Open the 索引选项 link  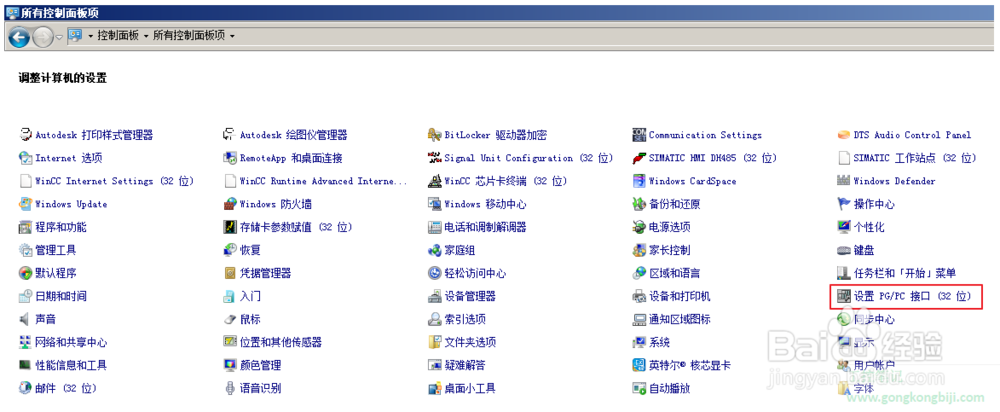(x=465, y=319)
